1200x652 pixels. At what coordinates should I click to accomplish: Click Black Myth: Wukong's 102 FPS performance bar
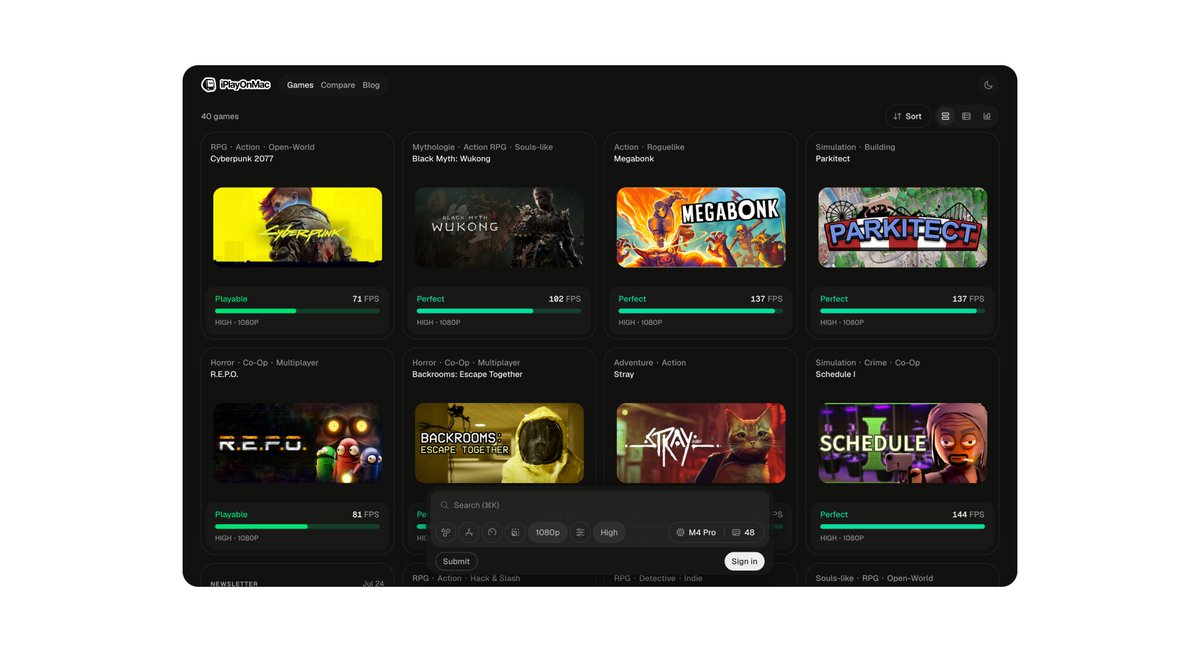coord(499,311)
